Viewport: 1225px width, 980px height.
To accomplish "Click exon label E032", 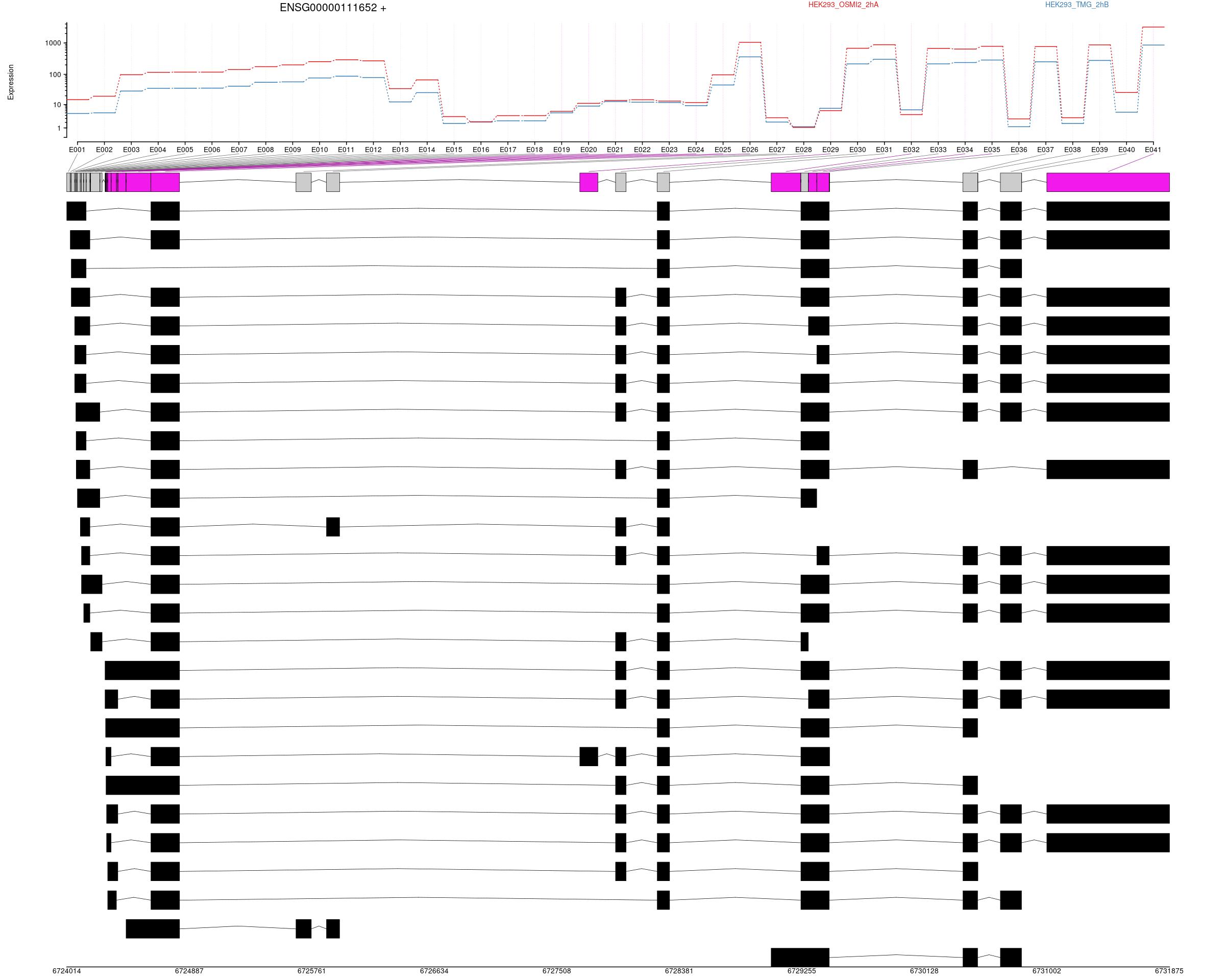I will 912,150.
